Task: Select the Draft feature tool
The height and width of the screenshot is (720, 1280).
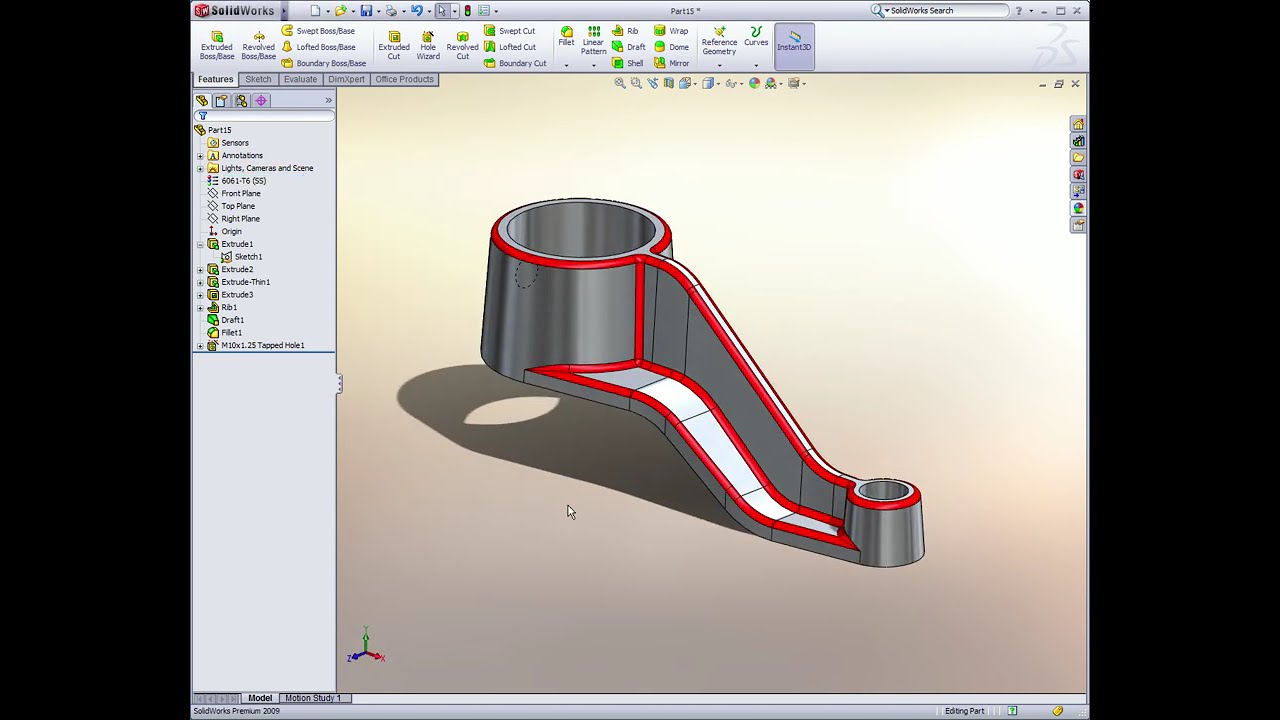Action: 629,47
